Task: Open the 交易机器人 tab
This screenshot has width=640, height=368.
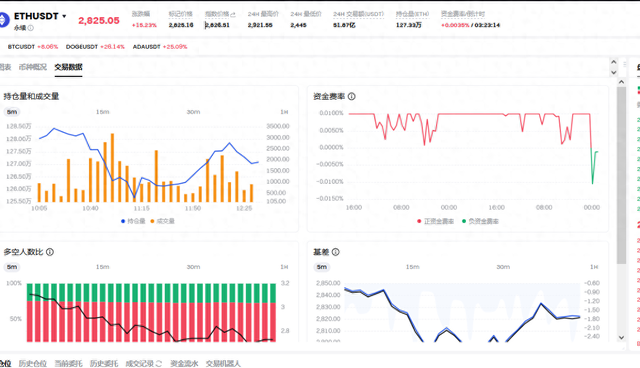Action: point(223,363)
